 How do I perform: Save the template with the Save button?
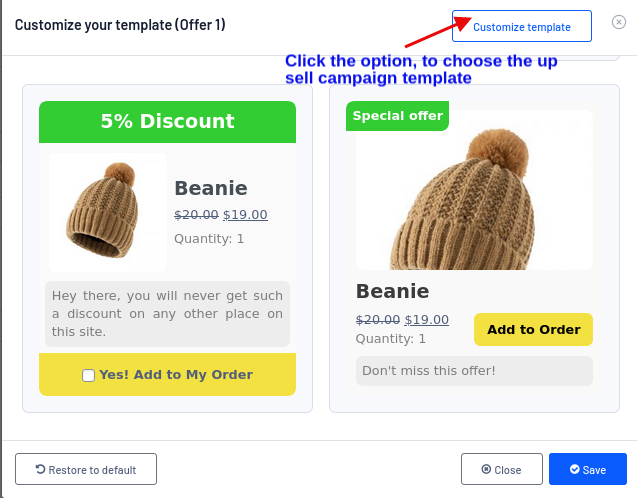(587, 469)
